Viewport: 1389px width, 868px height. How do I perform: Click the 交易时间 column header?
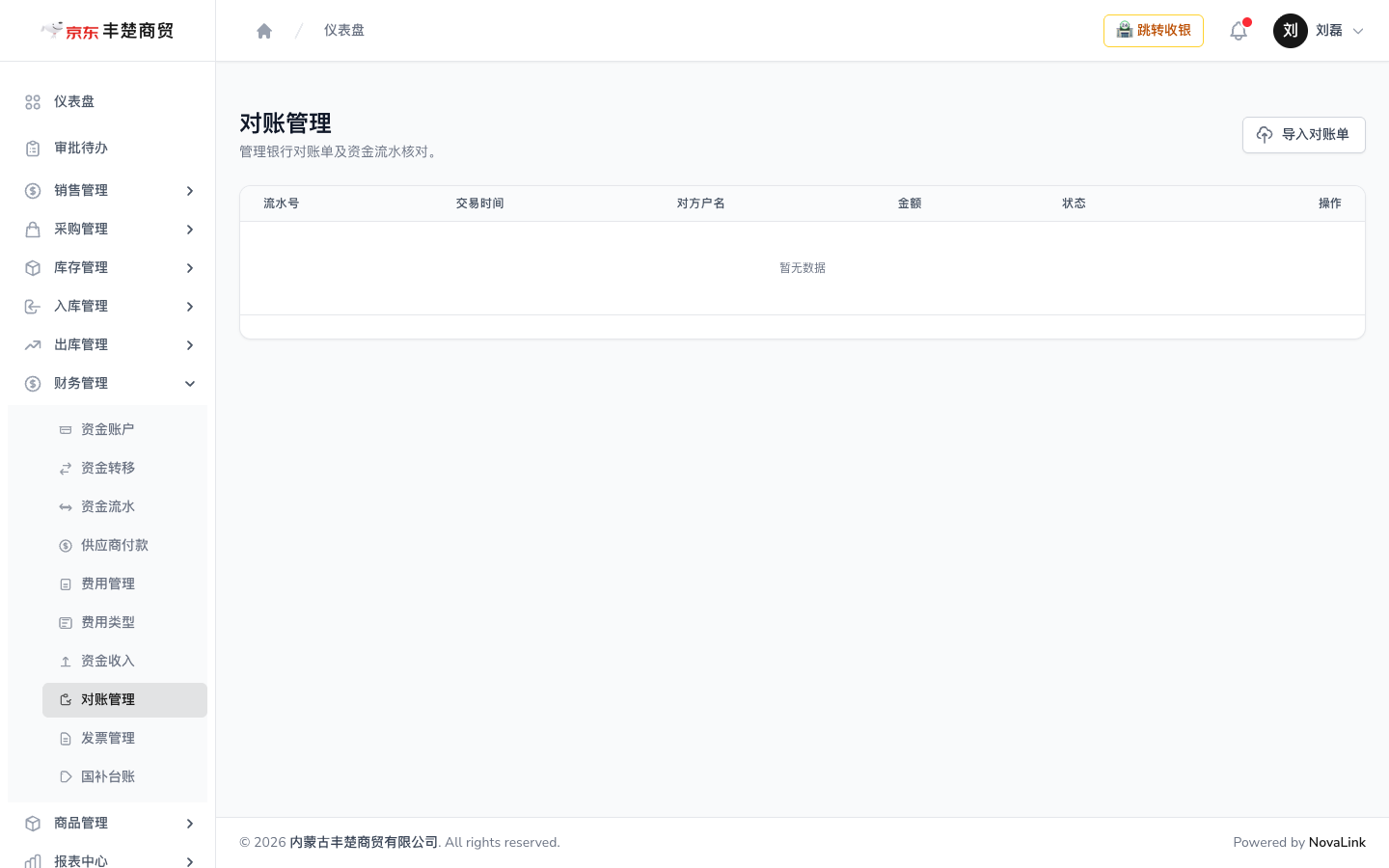[x=480, y=203]
